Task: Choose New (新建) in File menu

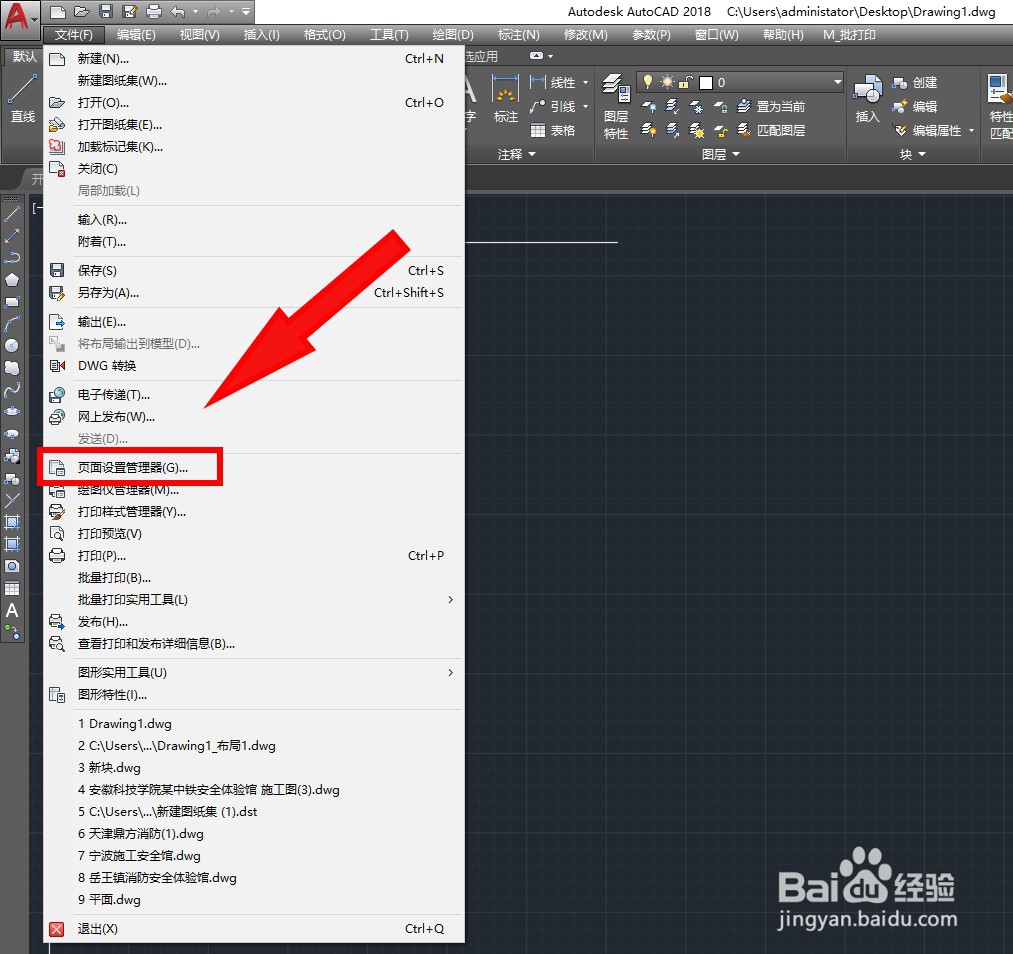Action: pyautogui.click(x=254, y=59)
